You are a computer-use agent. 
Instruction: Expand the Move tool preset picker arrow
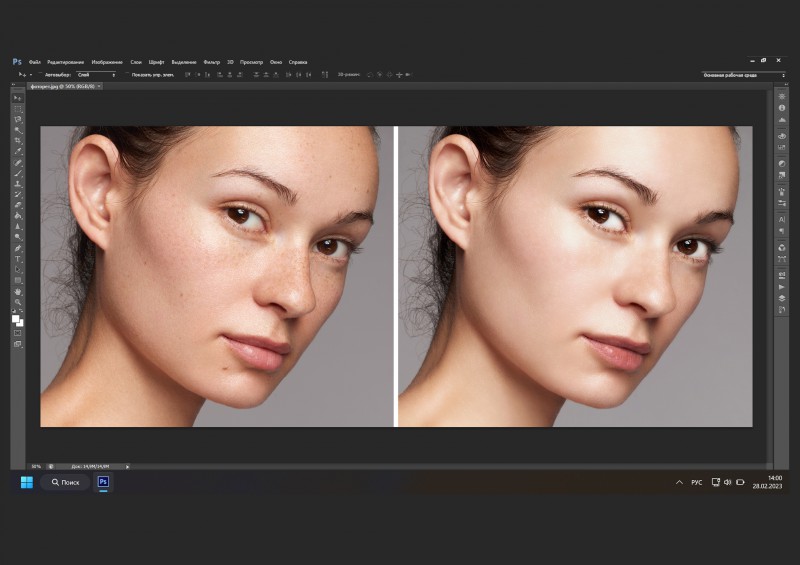coord(31,75)
